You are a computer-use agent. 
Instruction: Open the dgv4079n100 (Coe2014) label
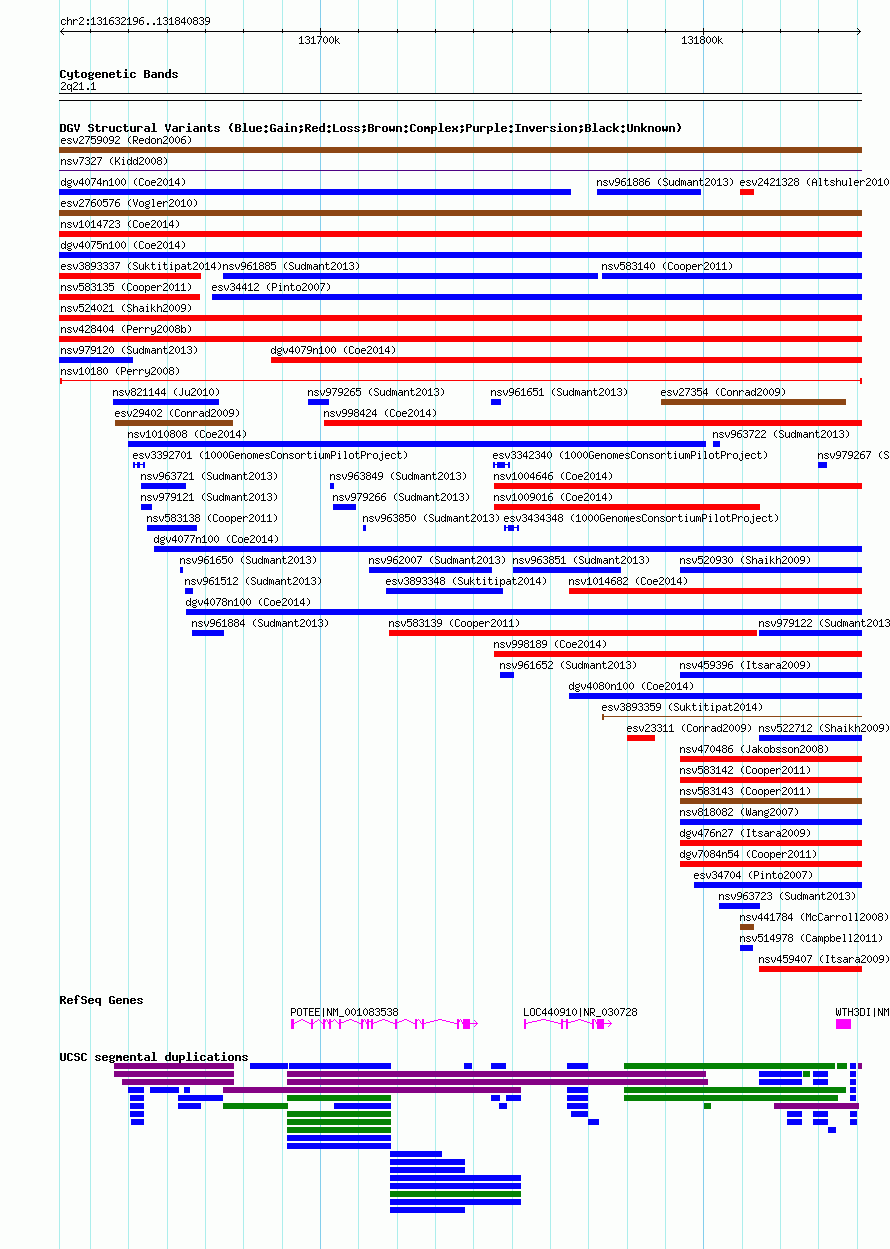click(x=334, y=350)
